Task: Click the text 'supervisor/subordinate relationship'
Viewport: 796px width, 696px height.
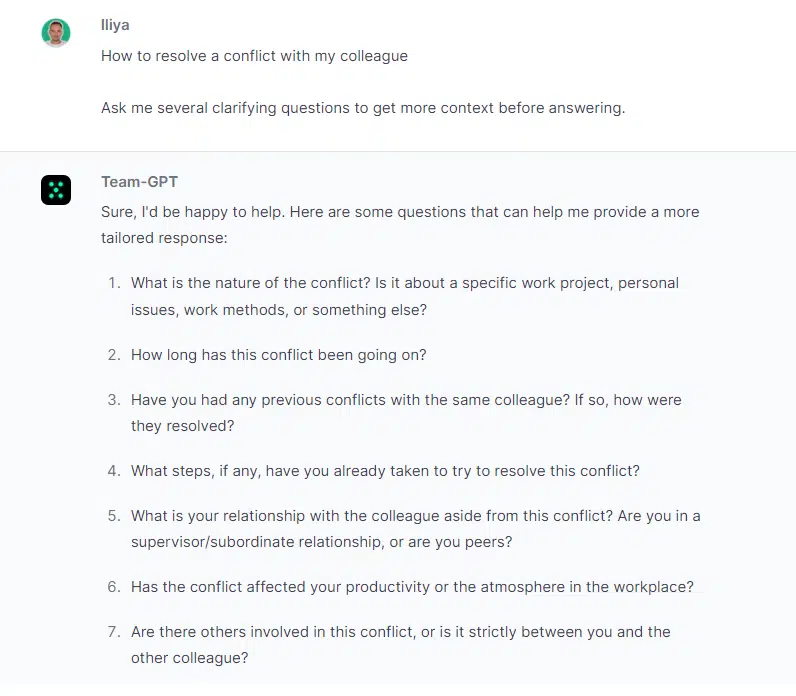Action: (x=257, y=542)
